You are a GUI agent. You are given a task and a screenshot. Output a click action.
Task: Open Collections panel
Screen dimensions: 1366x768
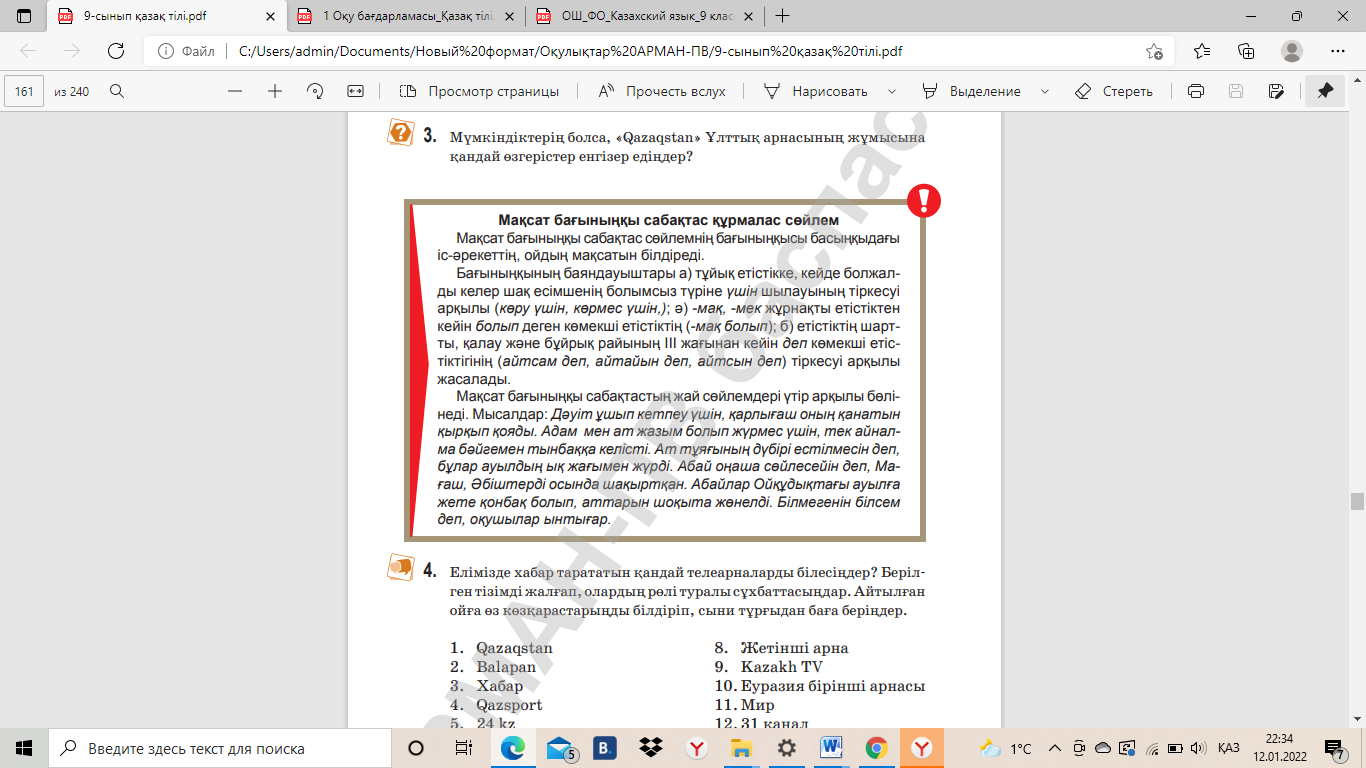pyautogui.click(x=1246, y=51)
